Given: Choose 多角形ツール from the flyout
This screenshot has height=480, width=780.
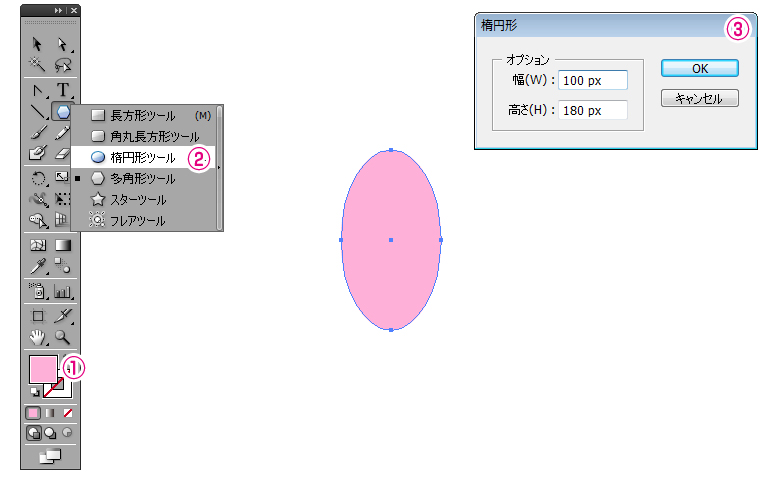Looking at the screenshot, I should [144, 179].
